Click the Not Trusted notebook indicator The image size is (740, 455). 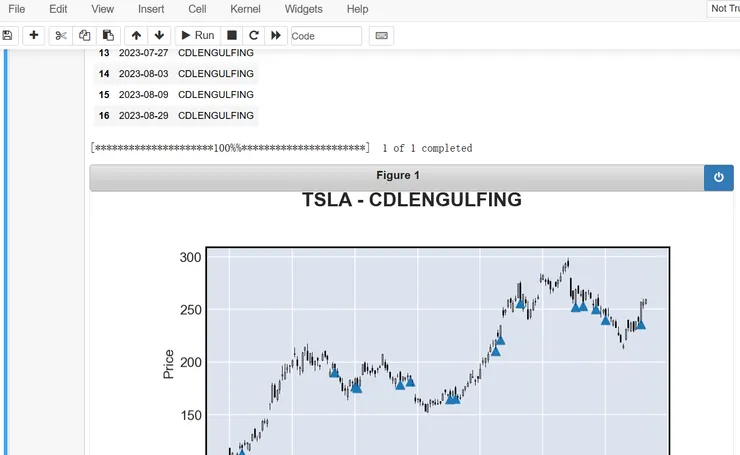point(723,8)
